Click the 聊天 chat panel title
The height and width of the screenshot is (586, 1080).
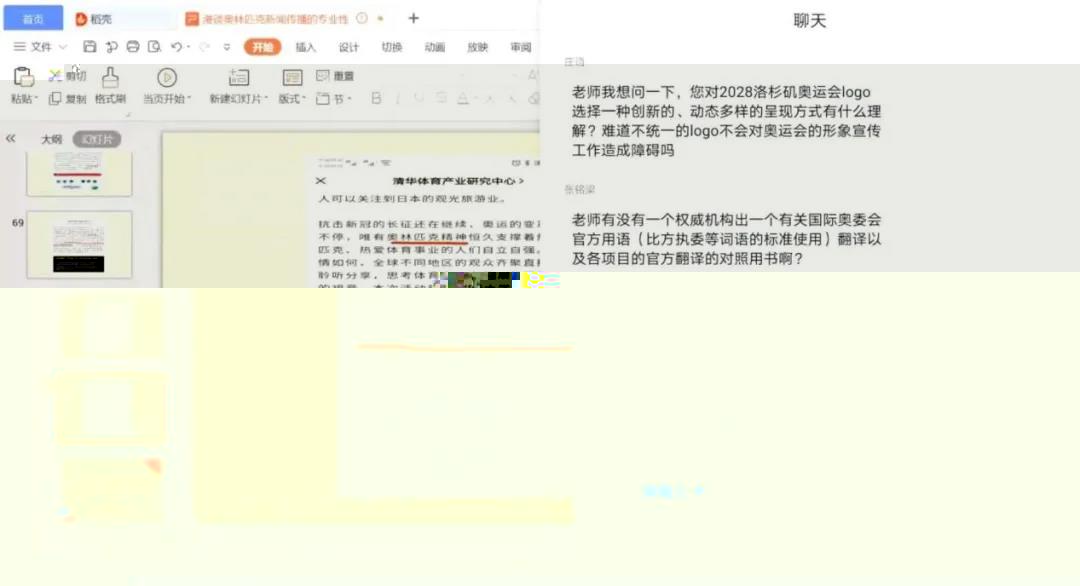pyautogui.click(x=809, y=21)
